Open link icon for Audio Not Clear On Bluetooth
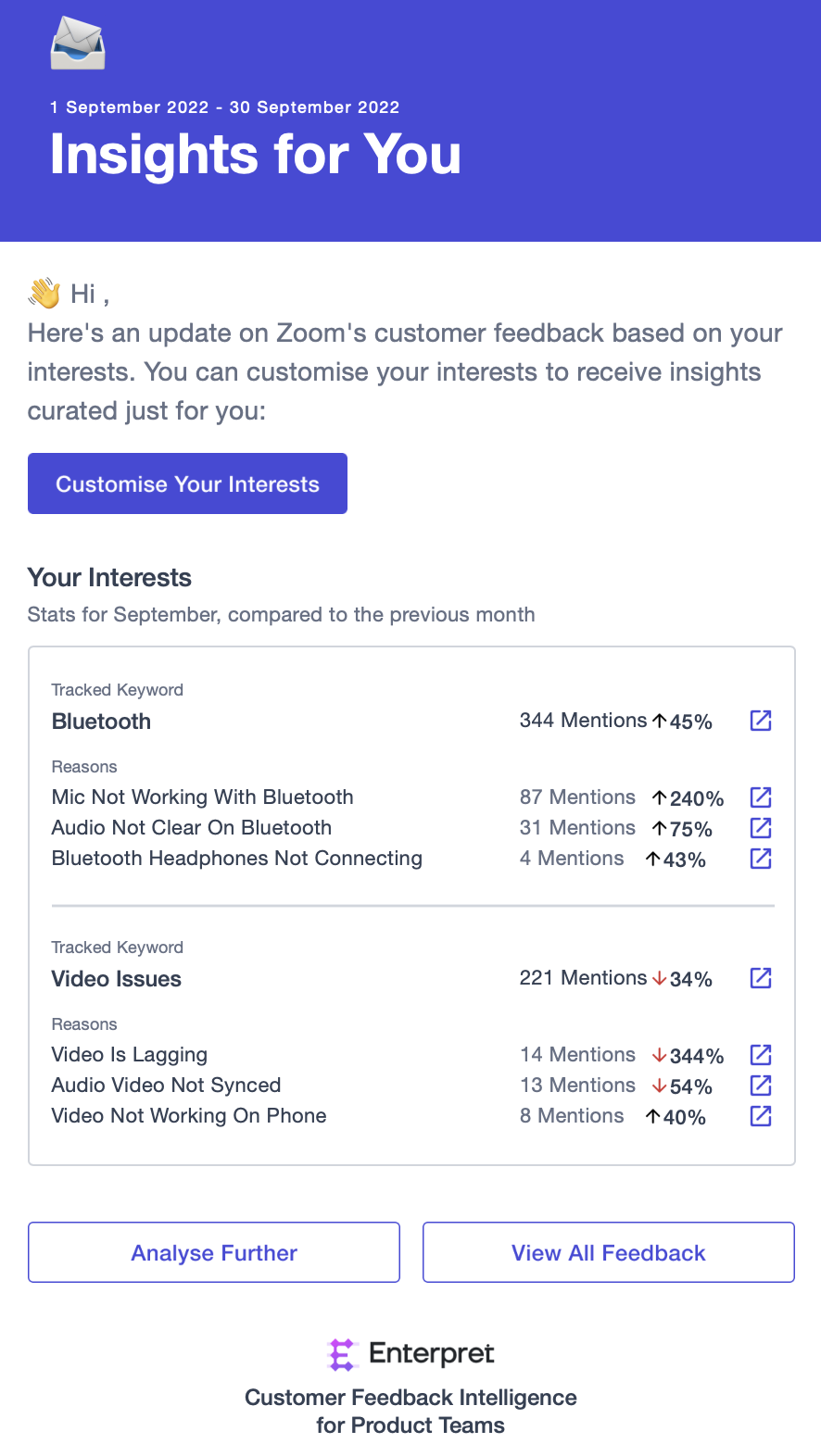 tap(761, 828)
